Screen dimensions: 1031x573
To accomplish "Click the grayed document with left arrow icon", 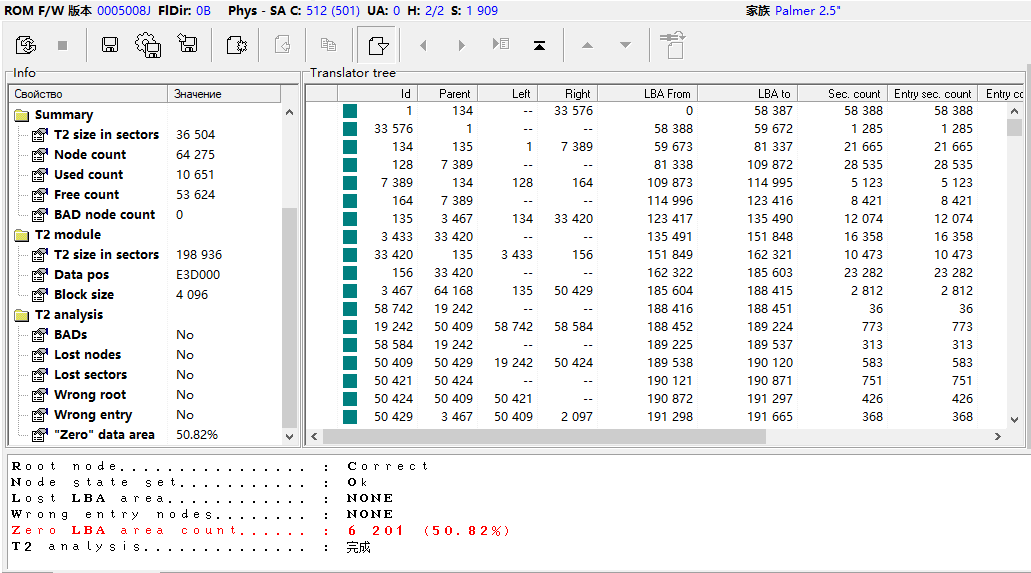I will point(283,45).
